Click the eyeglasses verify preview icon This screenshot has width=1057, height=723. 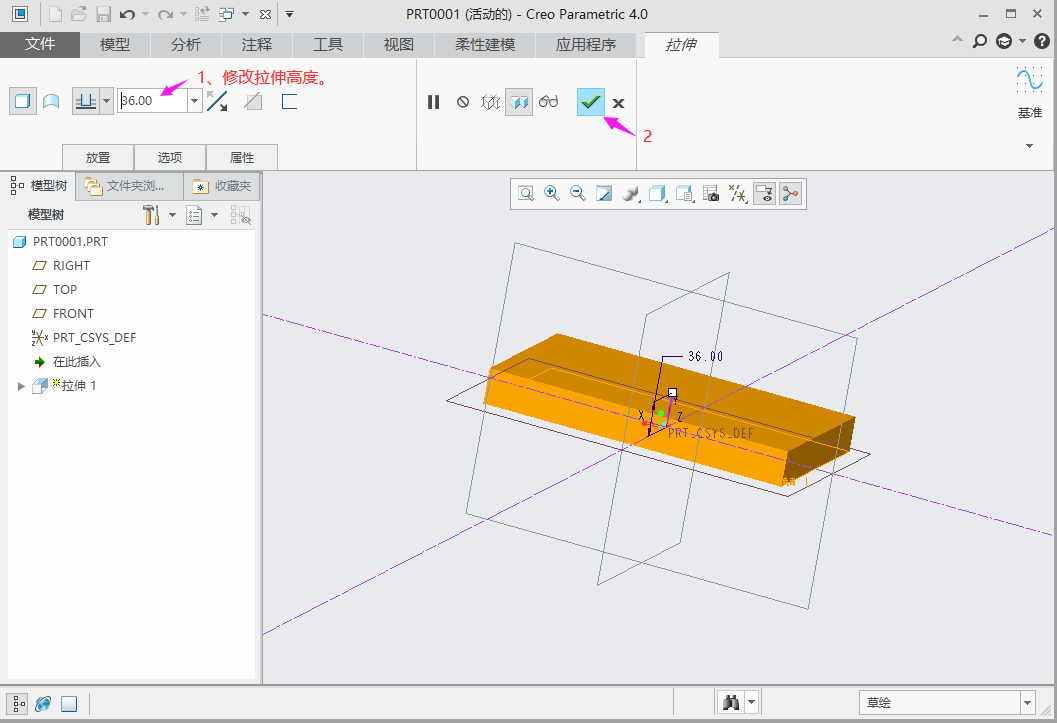(x=549, y=102)
